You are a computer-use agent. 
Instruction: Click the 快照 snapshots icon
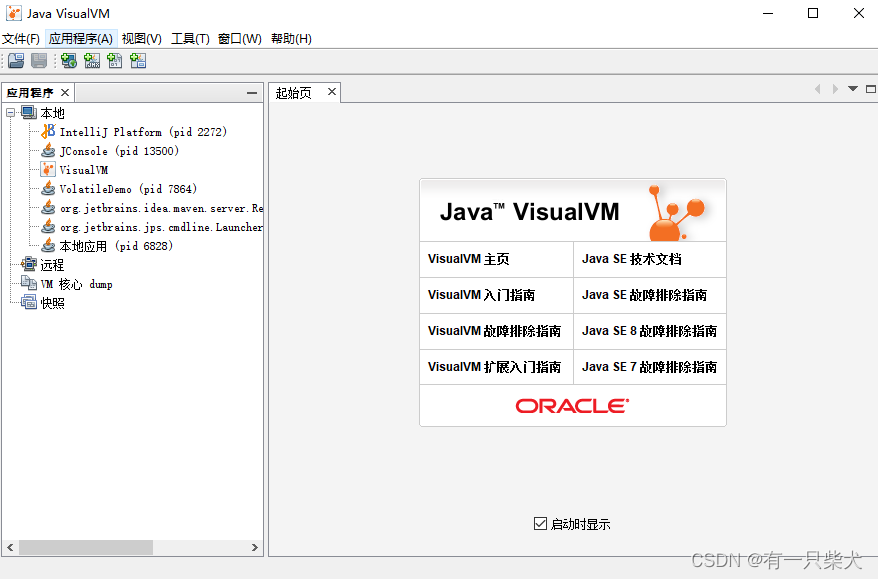click(29, 302)
